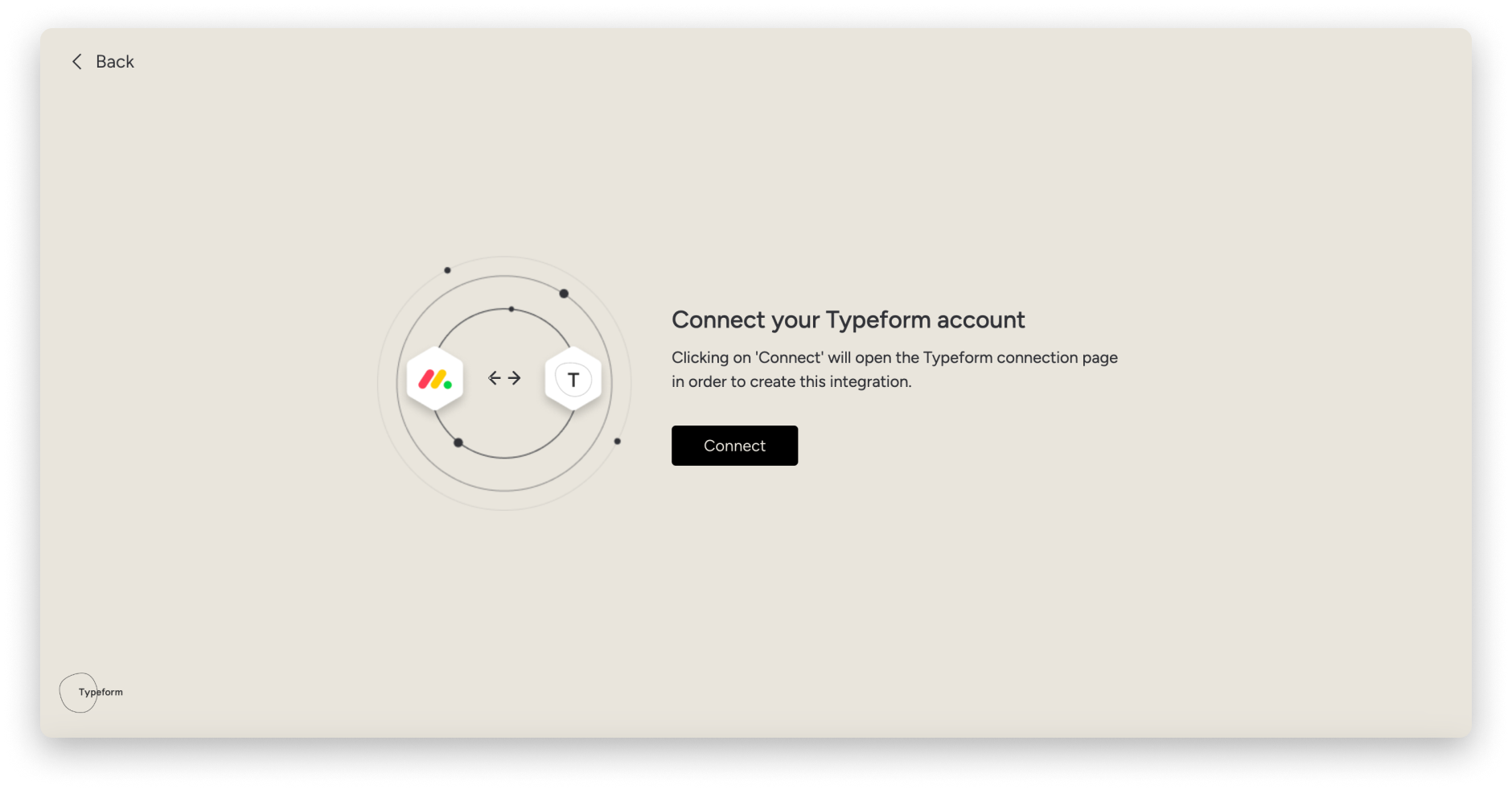Go back using the Back label
Image resolution: width=1512 pixels, height=790 pixels.
(115, 62)
